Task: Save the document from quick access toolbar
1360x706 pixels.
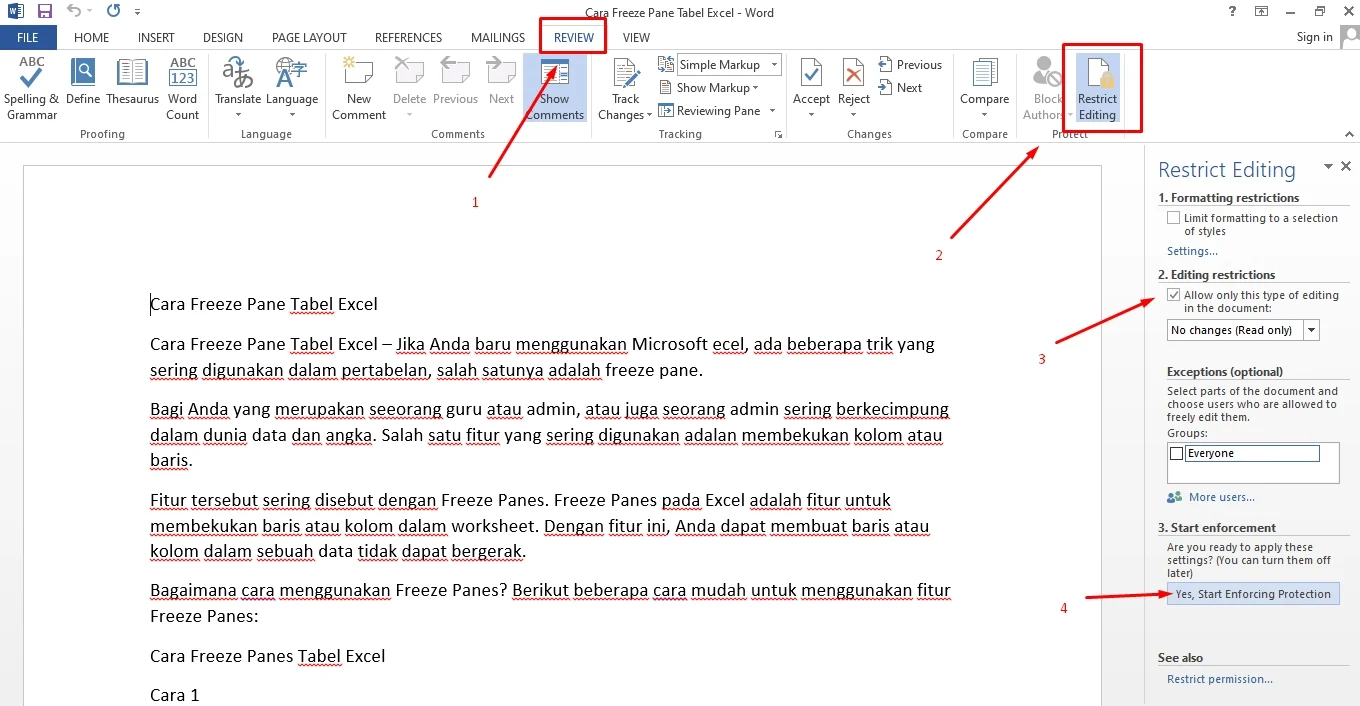Action: click(x=44, y=12)
